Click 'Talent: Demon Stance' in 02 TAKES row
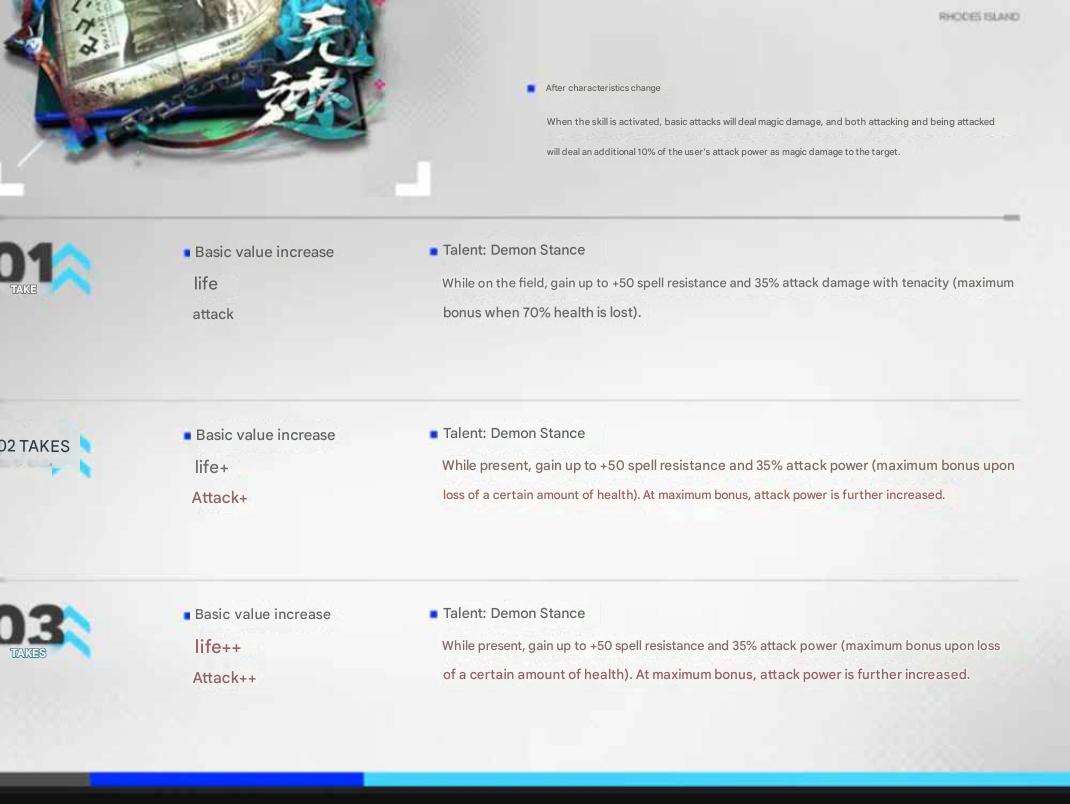Viewport: 1070px width, 804px height. pyautogui.click(x=514, y=433)
